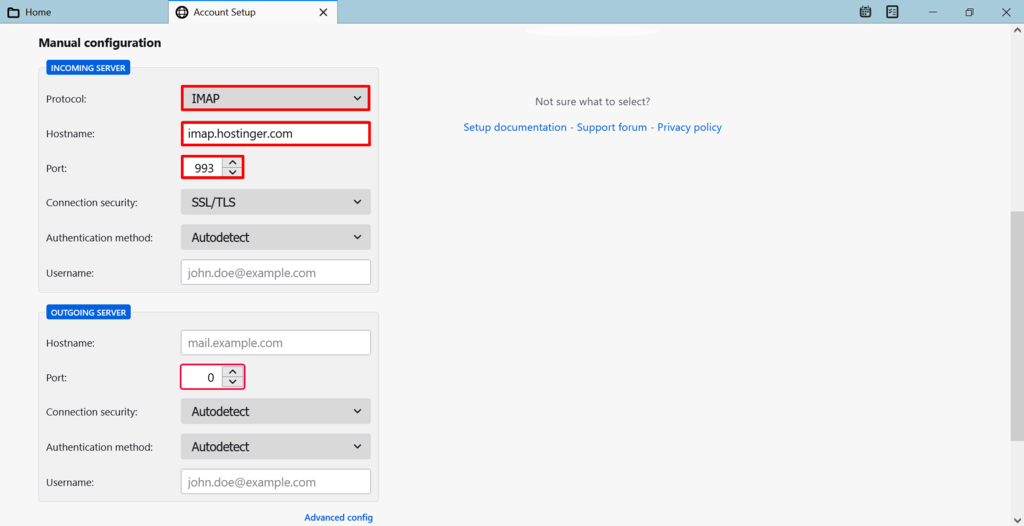Open the Calendar icon in title bar
The image size is (1024, 526).
(x=866, y=12)
